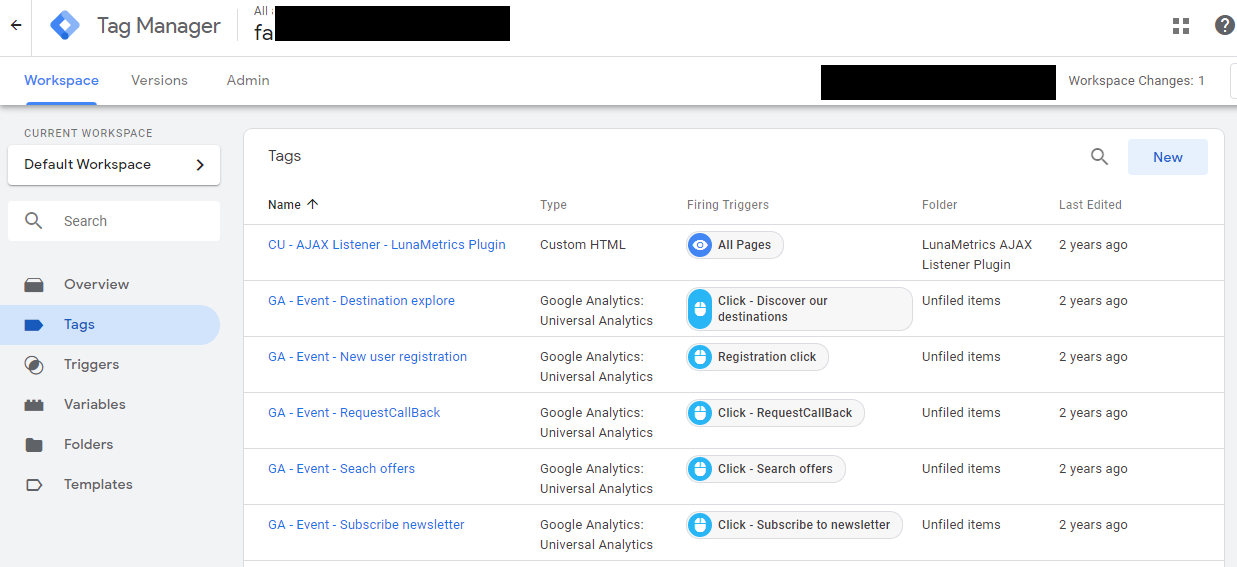Click the Last Edited column header
This screenshot has width=1237, height=567.
(x=1090, y=205)
